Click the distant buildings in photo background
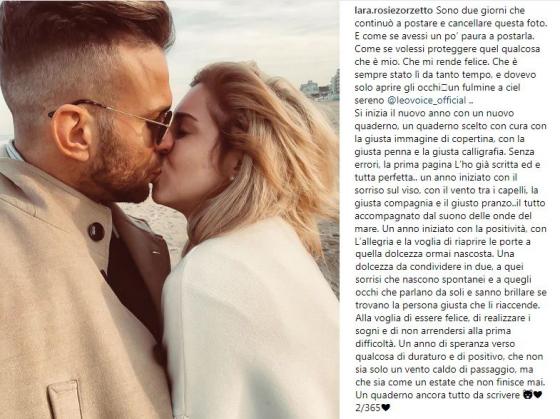This screenshot has height=419, width=560. 320,87
